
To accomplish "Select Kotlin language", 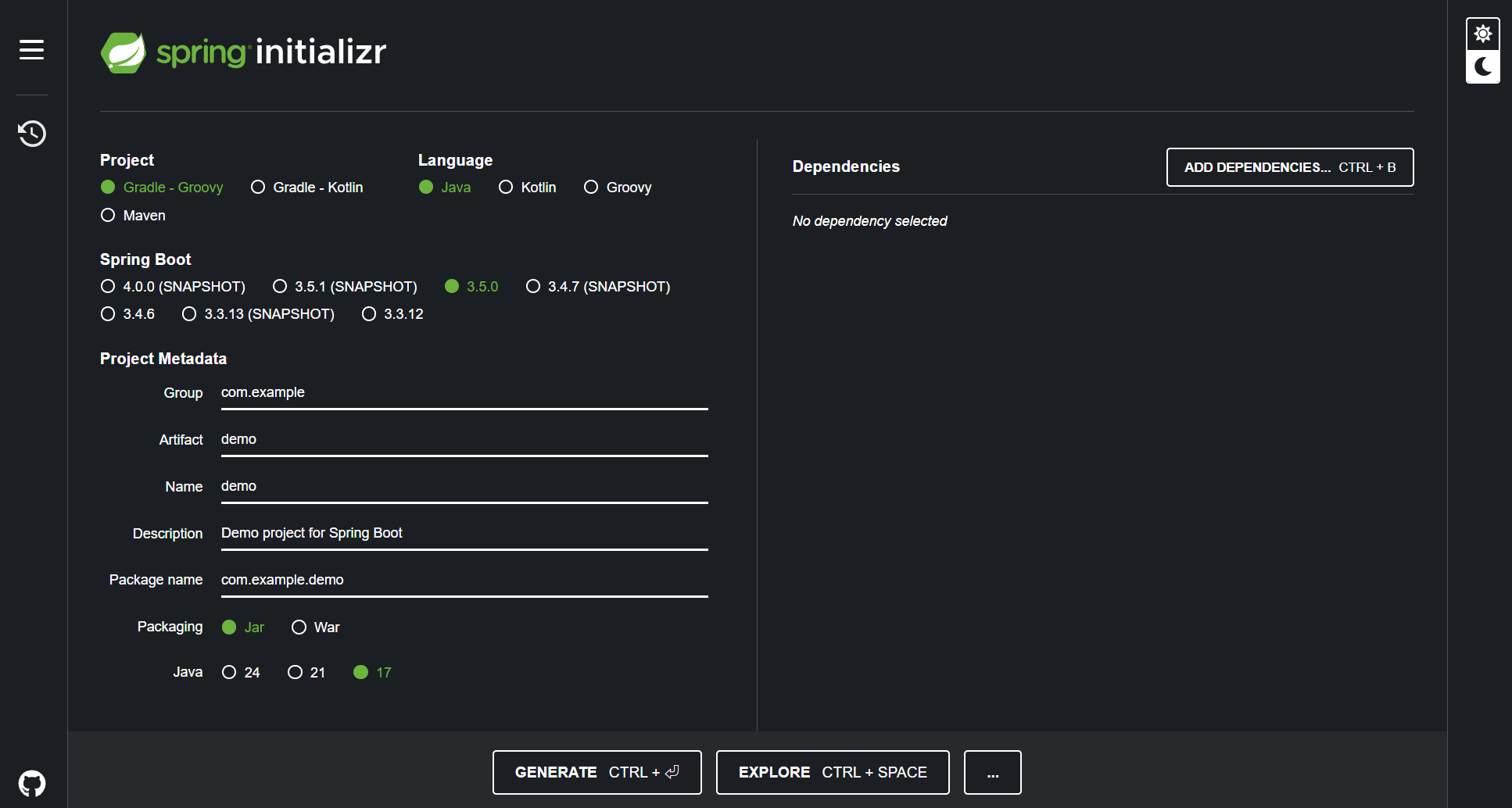I will click(x=527, y=188).
